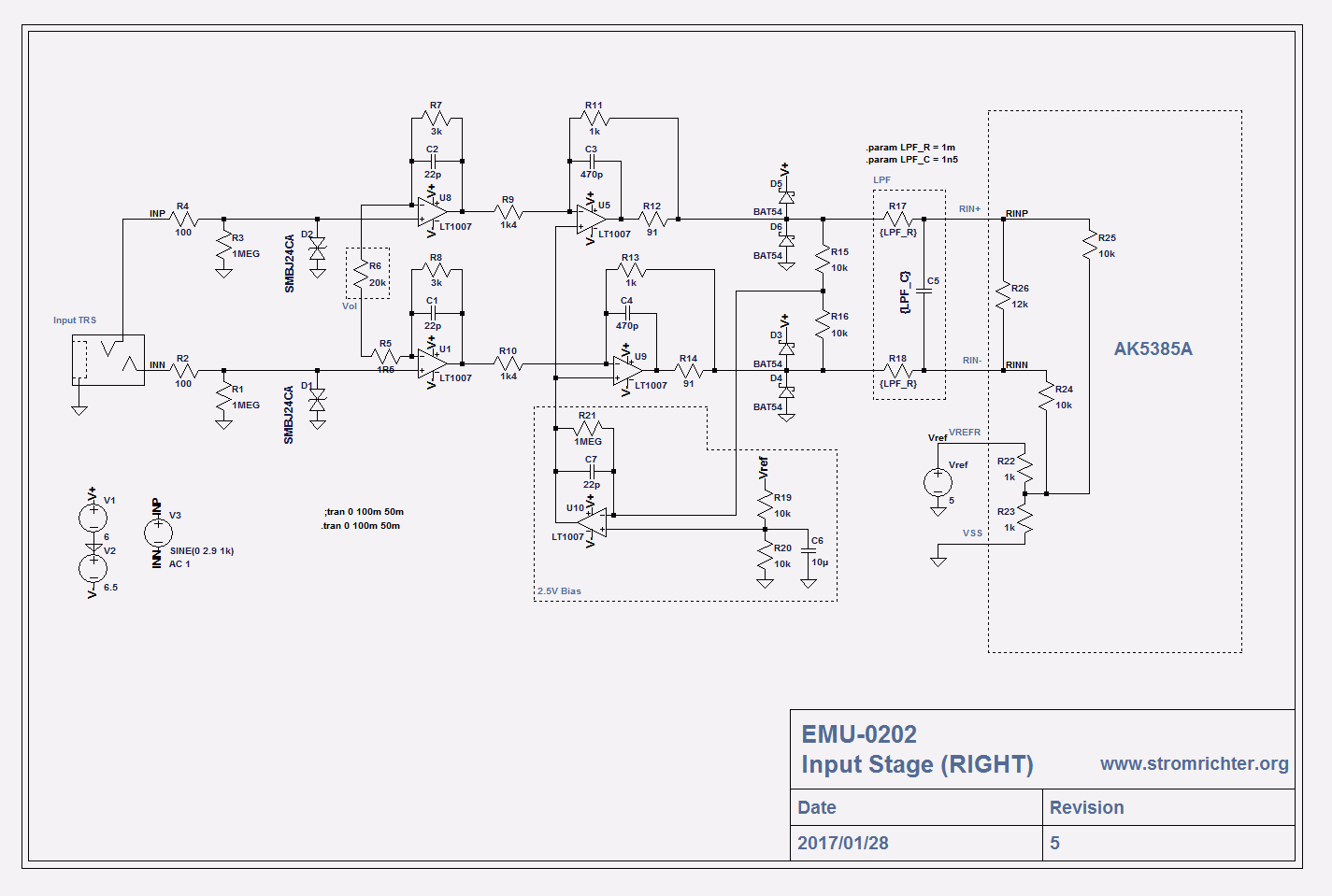Click the R7 3k feedback resistor
1332x896 pixels.
[x=437, y=119]
